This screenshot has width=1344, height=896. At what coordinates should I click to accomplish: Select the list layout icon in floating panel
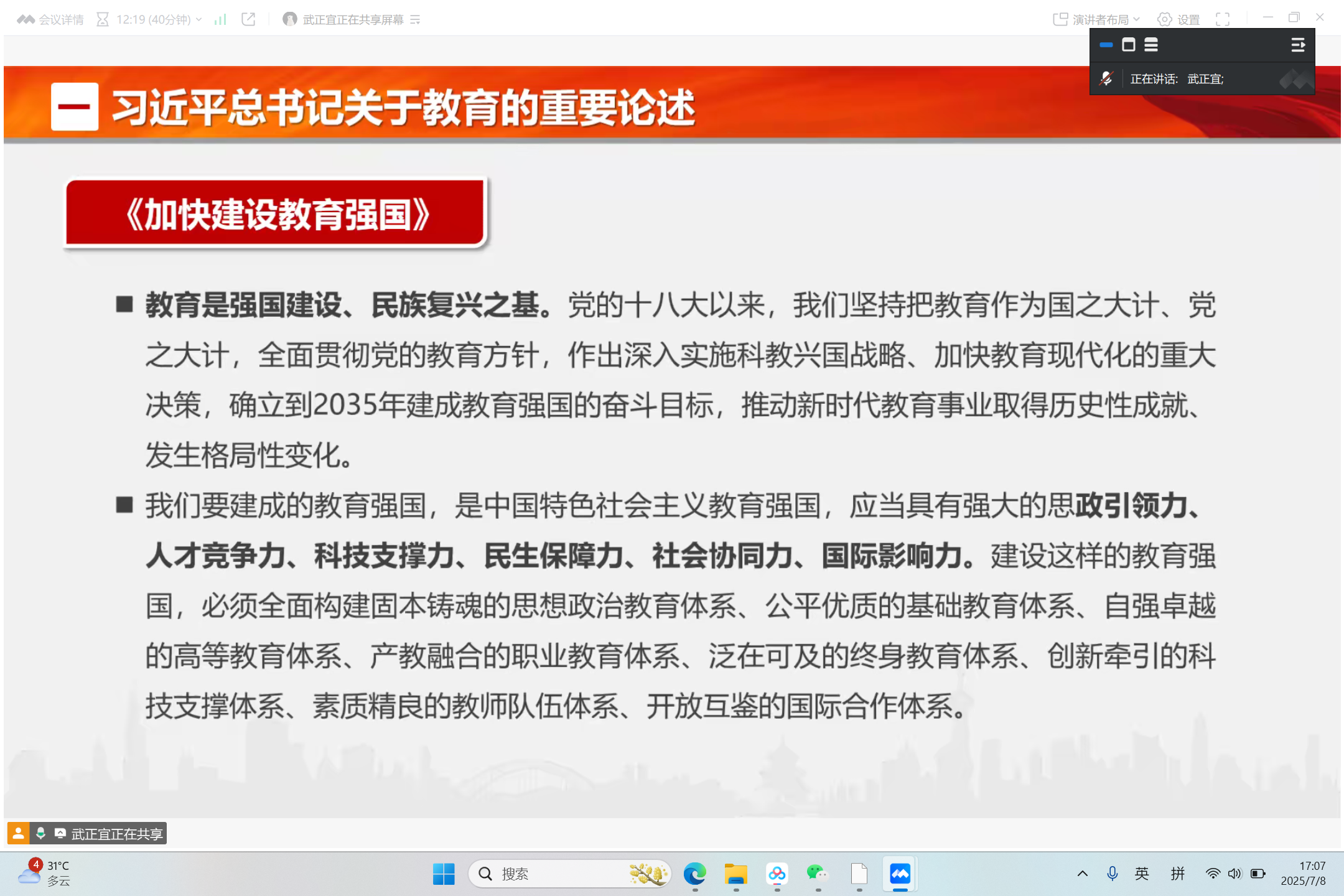click(x=1152, y=45)
